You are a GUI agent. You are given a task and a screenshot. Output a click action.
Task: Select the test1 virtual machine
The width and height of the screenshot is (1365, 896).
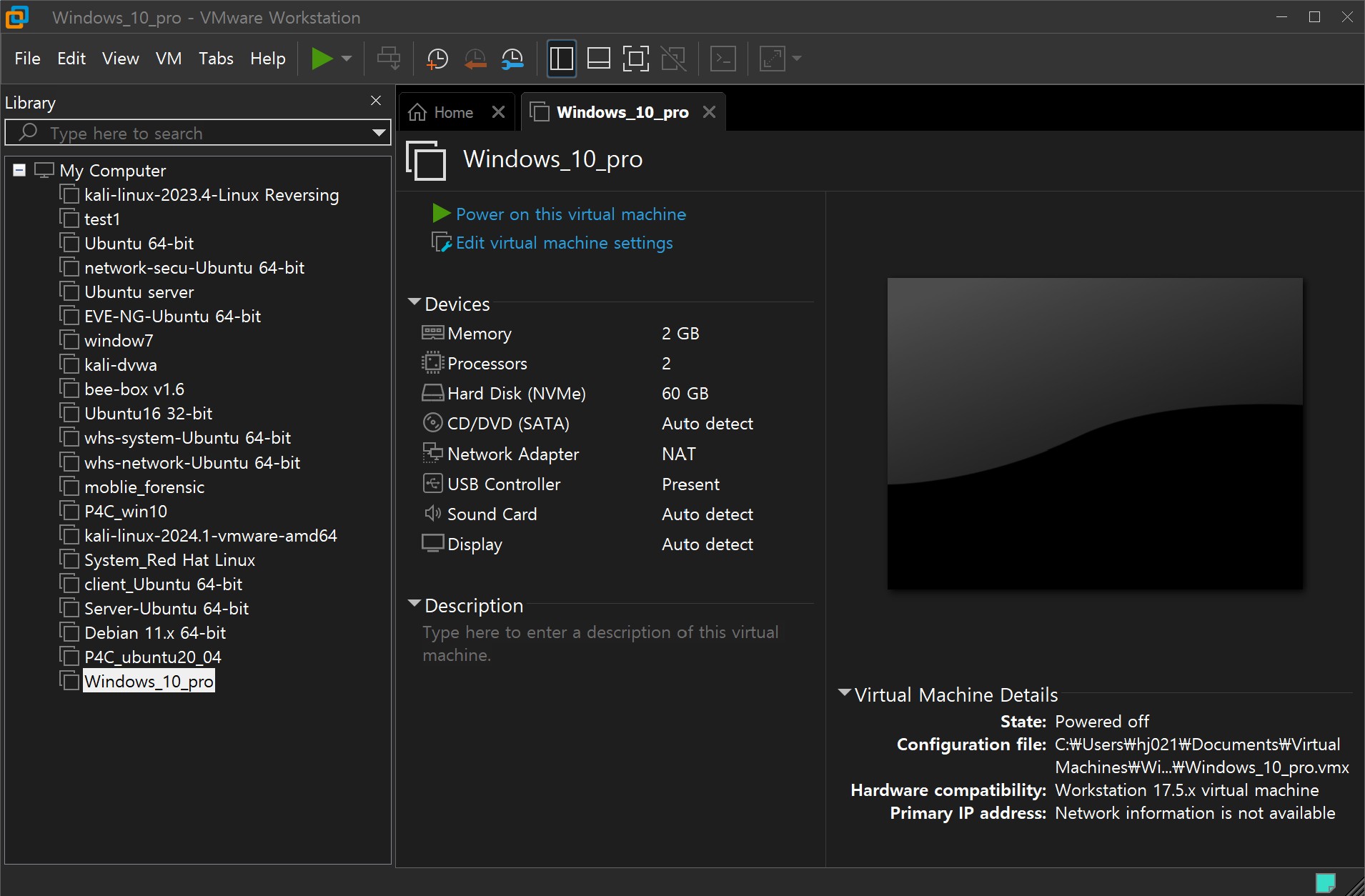click(x=102, y=219)
